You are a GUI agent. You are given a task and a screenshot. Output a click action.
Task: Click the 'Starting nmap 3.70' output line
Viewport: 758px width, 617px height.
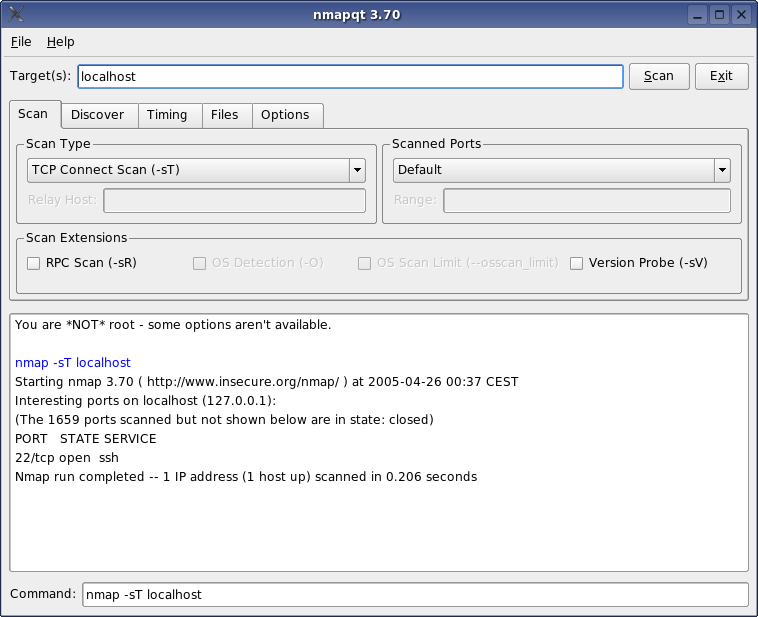pos(266,382)
